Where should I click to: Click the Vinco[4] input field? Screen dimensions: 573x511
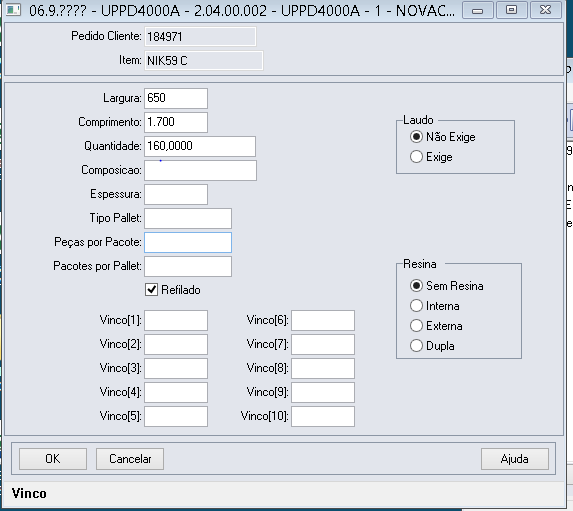coord(176,392)
